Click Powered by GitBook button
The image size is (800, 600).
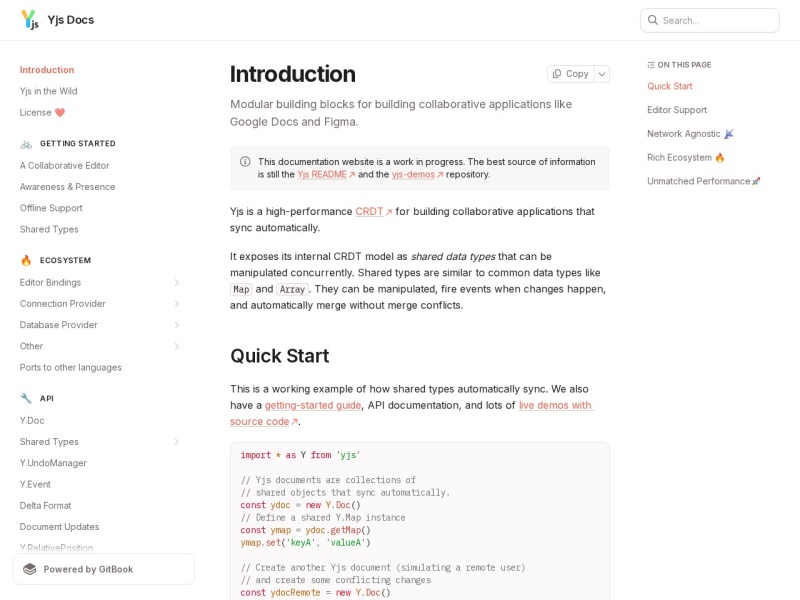tap(104, 569)
